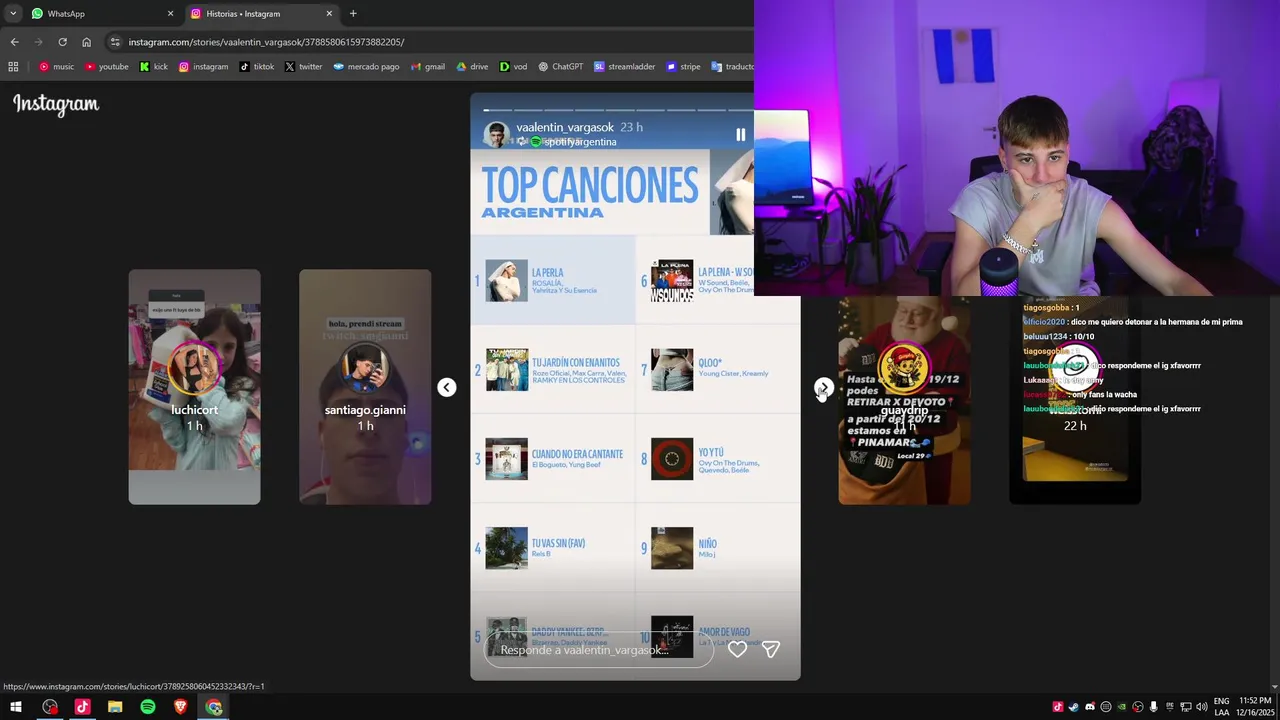Open a new browser tab
The image size is (1280, 720).
(353, 14)
